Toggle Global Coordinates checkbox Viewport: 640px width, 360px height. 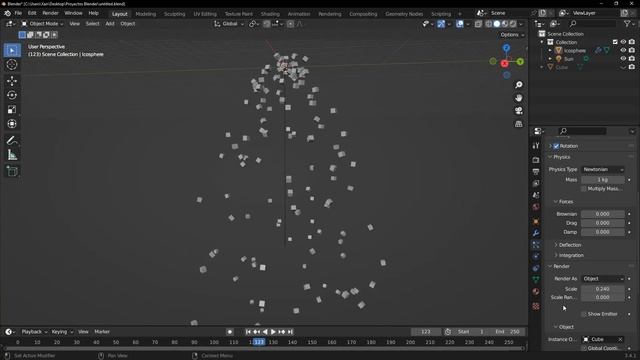(x=584, y=348)
